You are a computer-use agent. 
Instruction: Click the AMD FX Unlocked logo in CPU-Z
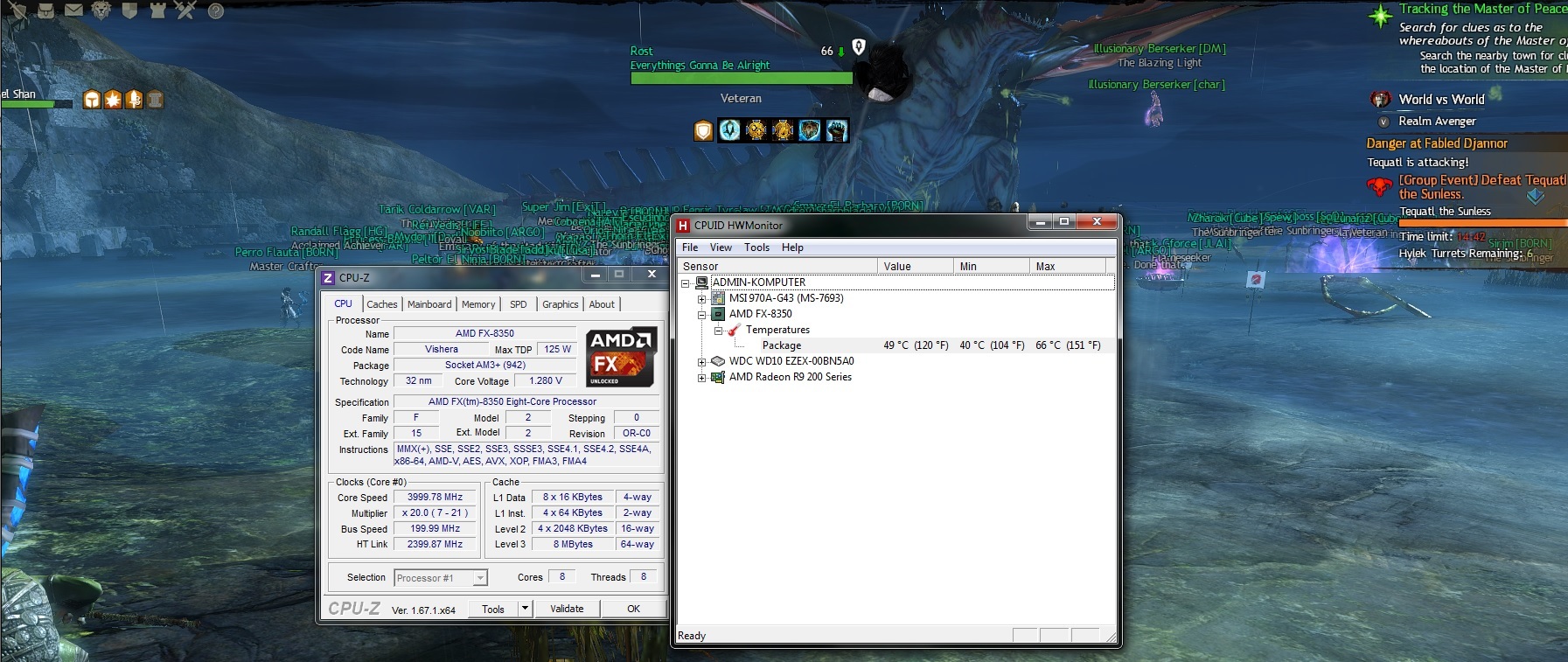point(620,356)
